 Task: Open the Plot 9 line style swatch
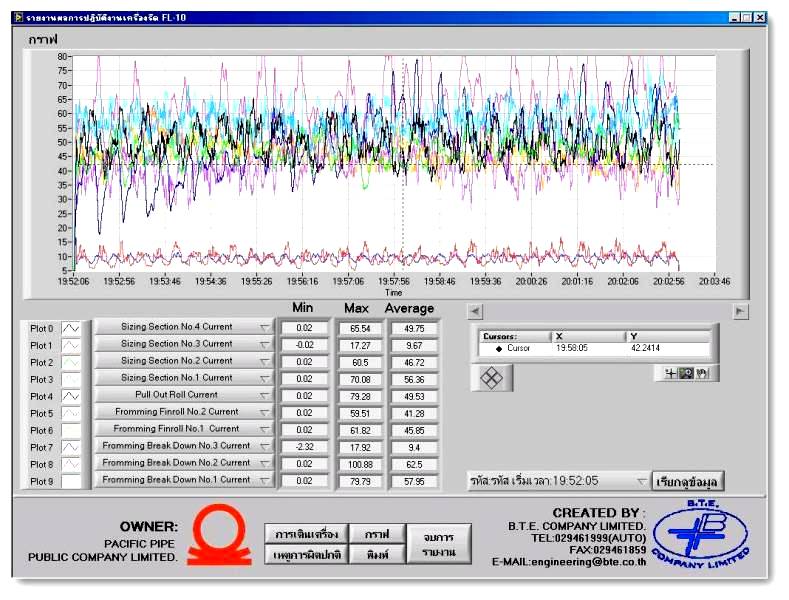pyautogui.click(x=70, y=481)
